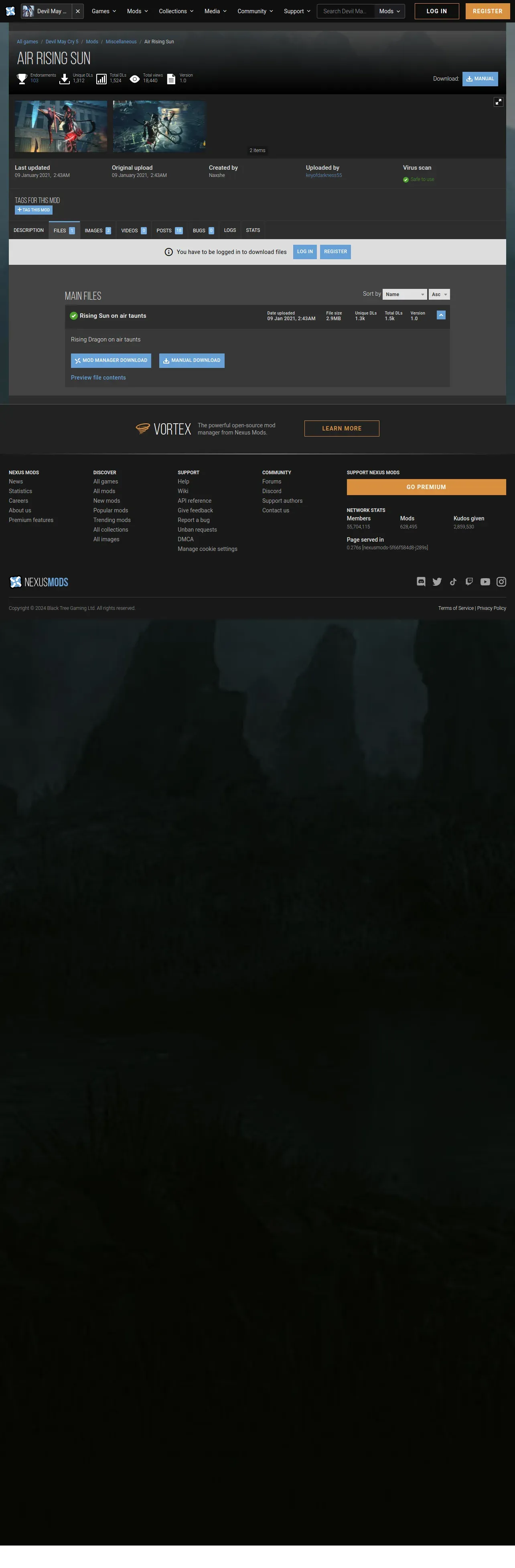Click the MANUAL download button at top
Image resolution: width=515 pixels, height=1568 pixels.
[480, 79]
